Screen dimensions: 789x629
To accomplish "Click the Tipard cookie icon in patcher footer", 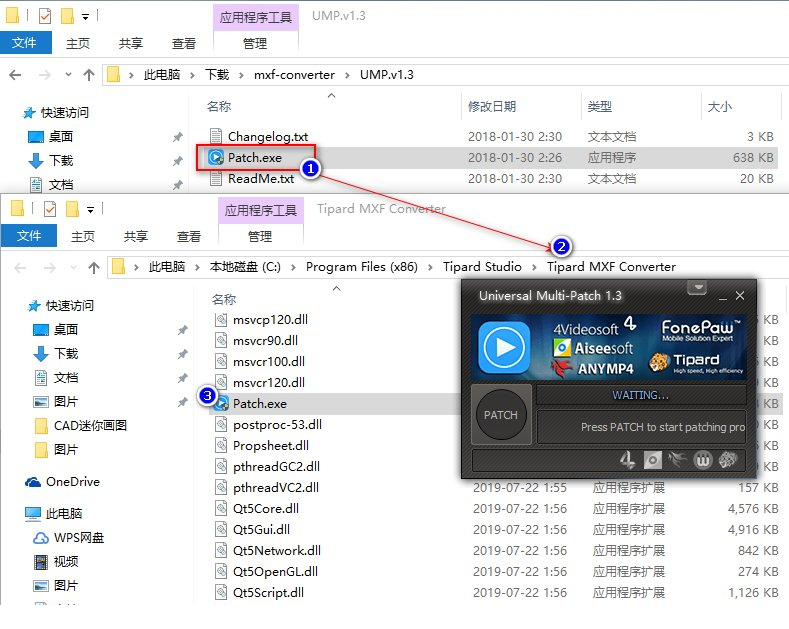I will (x=728, y=460).
